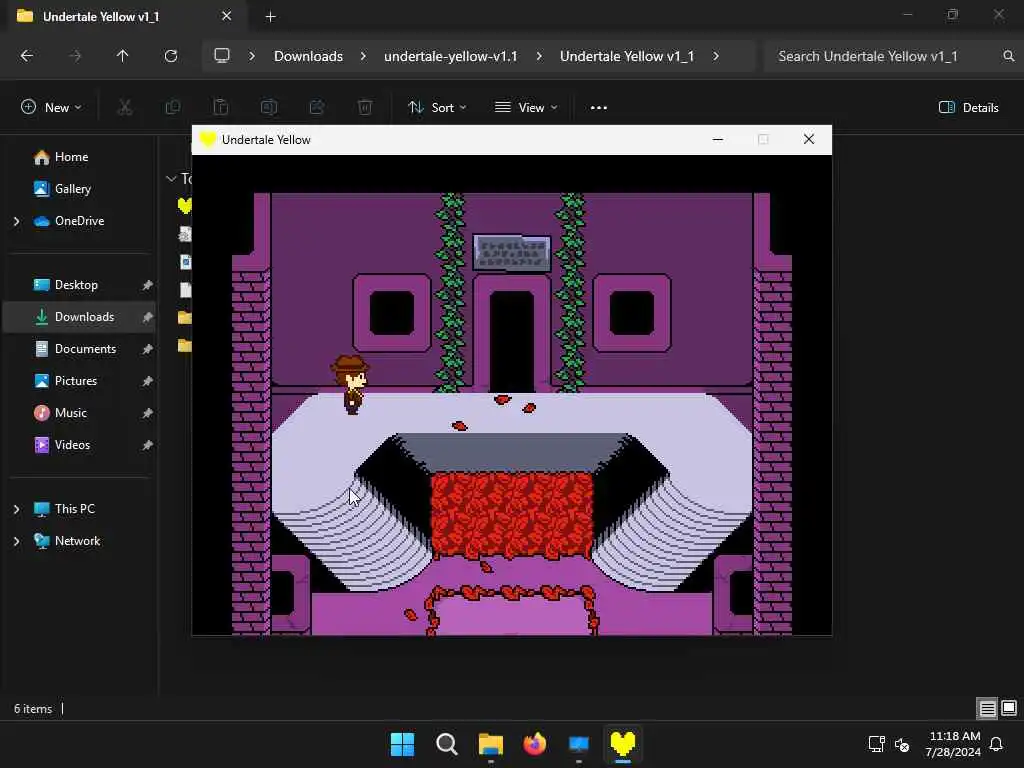Open the Sort dropdown
The width and height of the screenshot is (1024, 768).
436,108
